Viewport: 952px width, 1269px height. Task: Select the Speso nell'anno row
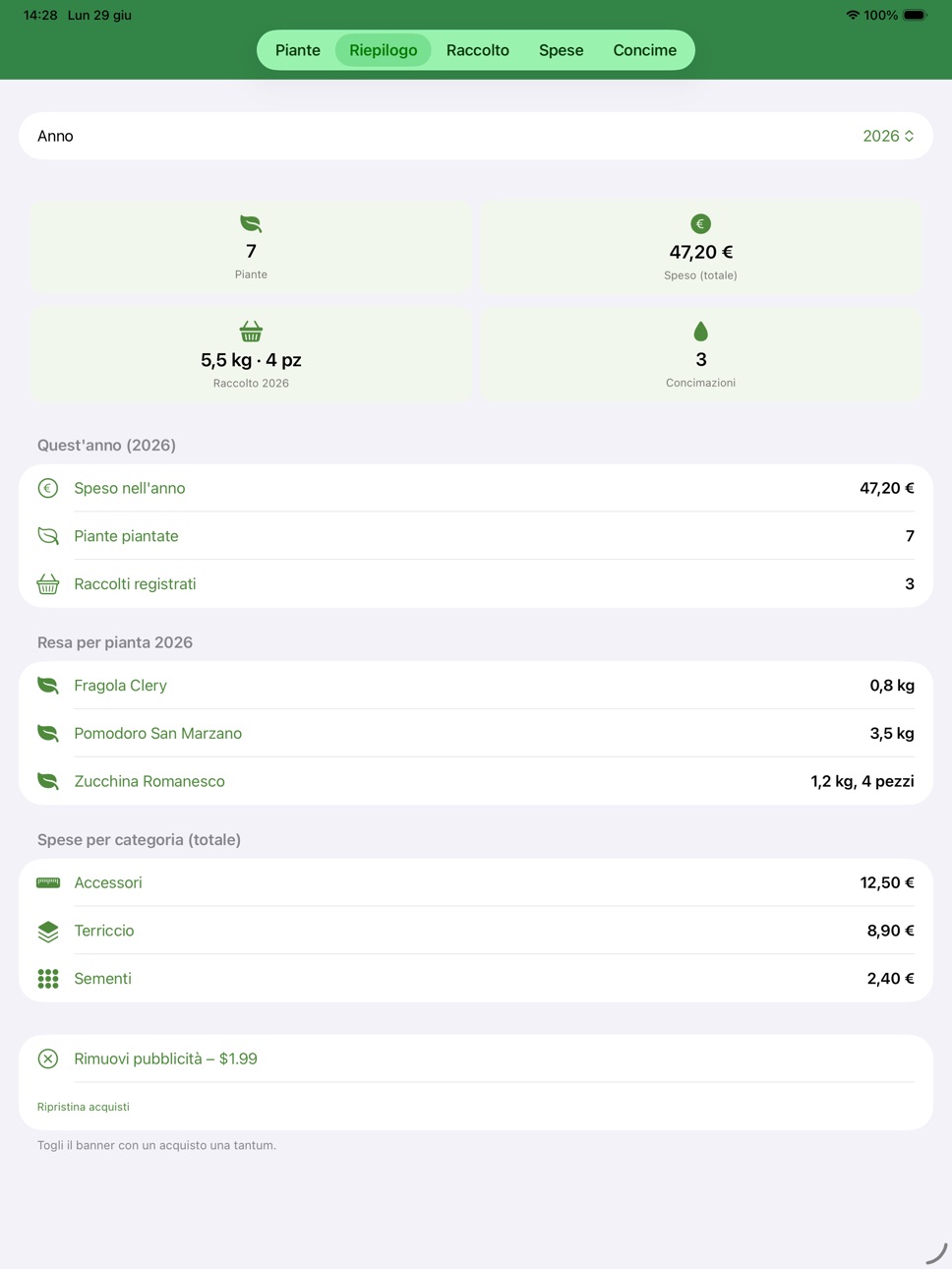tap(476, 488)
